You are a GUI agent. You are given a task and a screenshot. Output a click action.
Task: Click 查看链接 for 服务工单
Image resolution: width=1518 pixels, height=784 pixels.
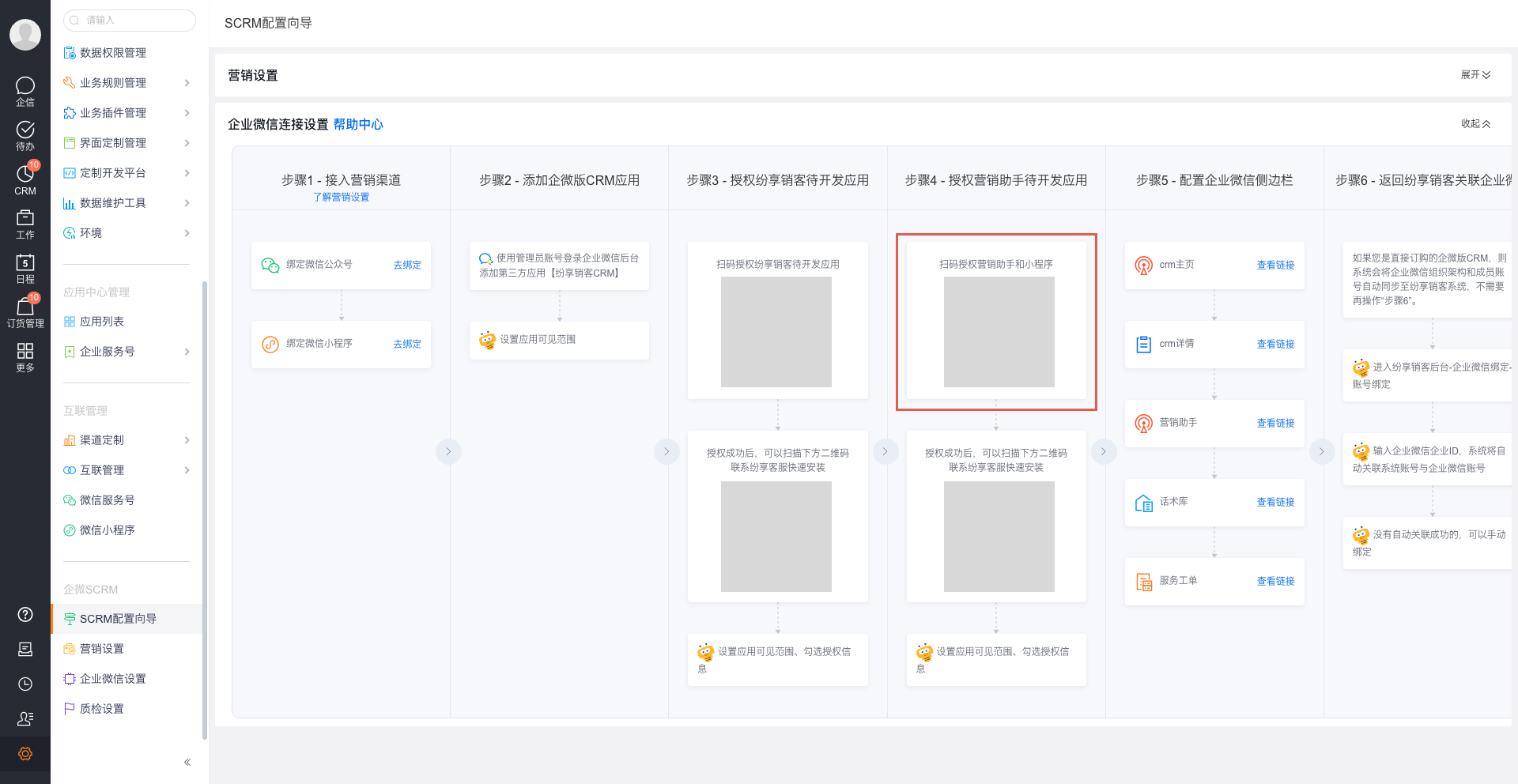coord(1275,582)
